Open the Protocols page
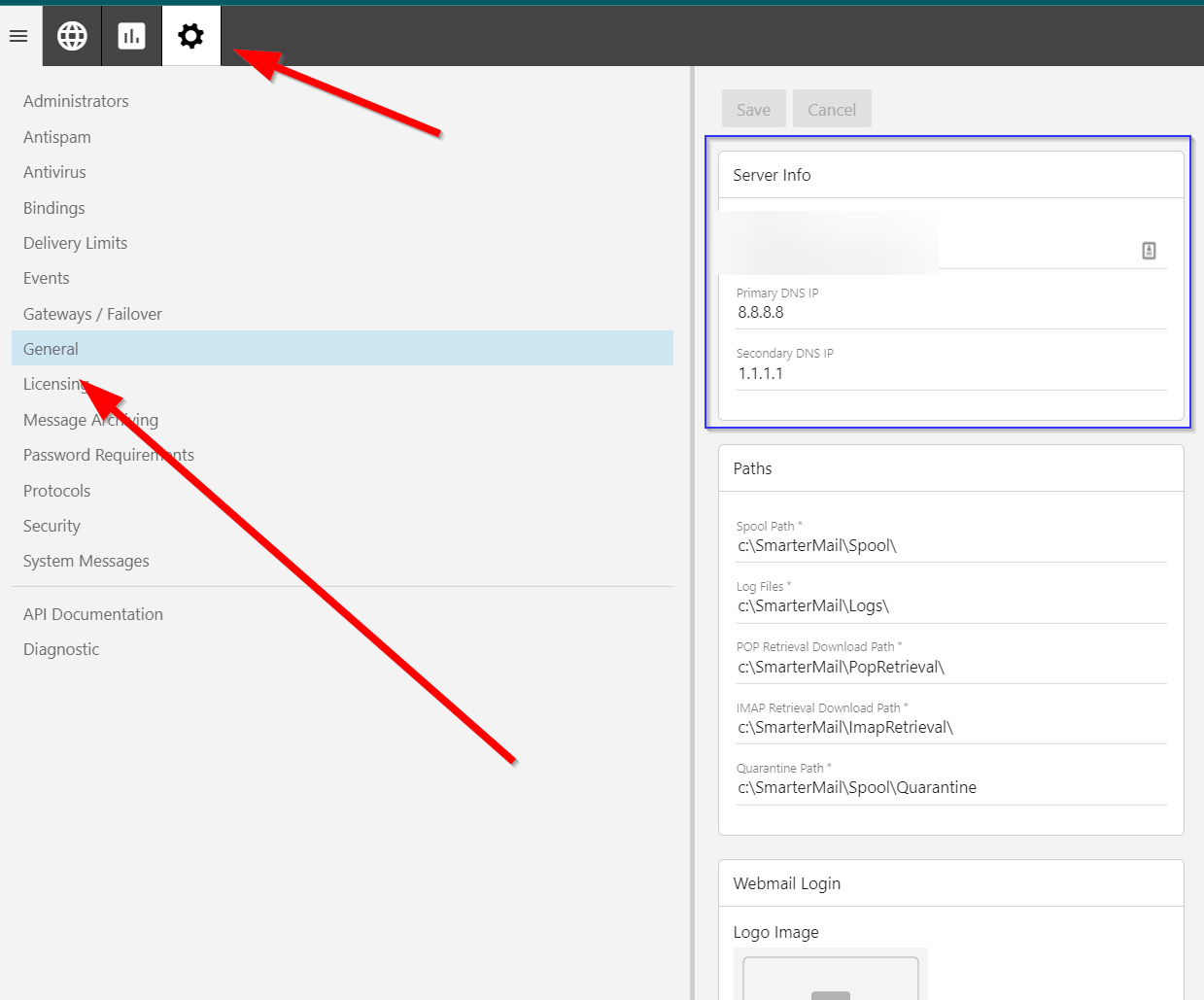This screenshot has width=1204, height=1000. tap(56, 491)
